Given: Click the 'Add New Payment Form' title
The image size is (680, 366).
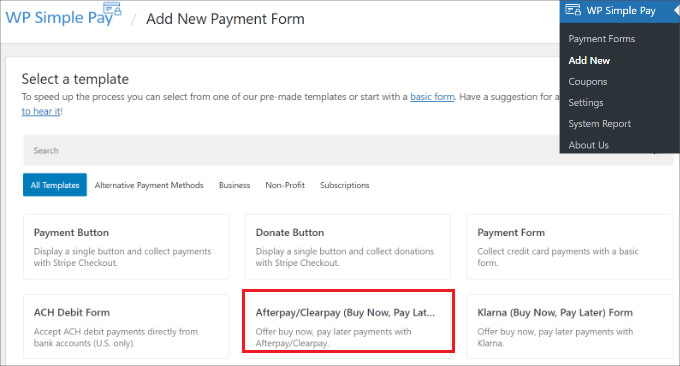Looking at the screenshot, I should coord(225,19).
